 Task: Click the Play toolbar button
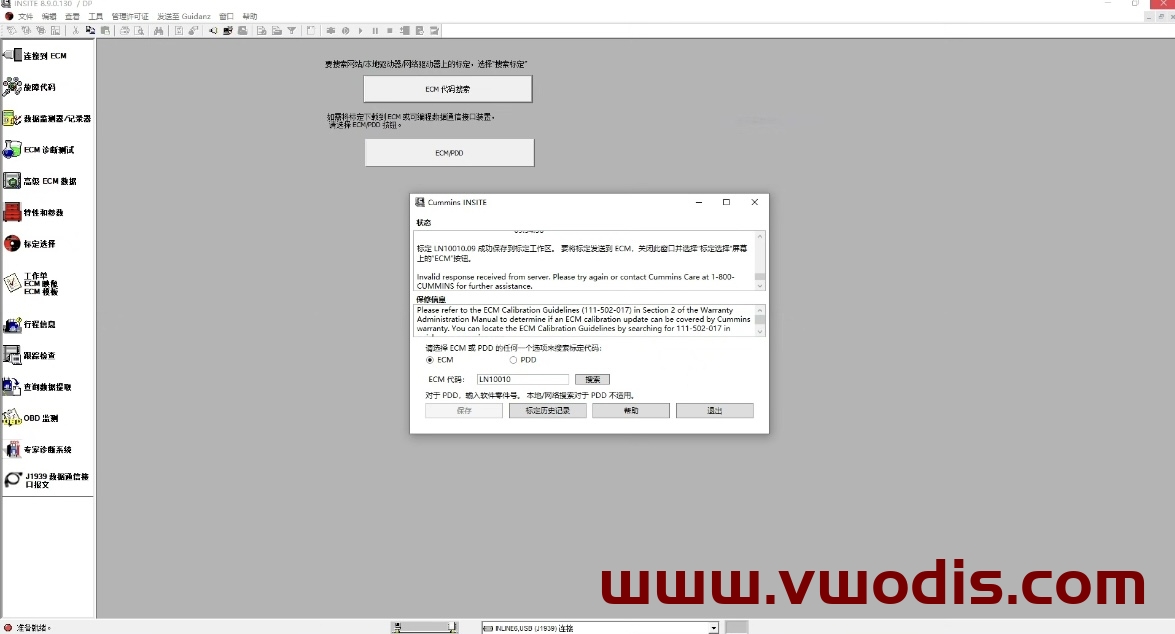(360, 31)
